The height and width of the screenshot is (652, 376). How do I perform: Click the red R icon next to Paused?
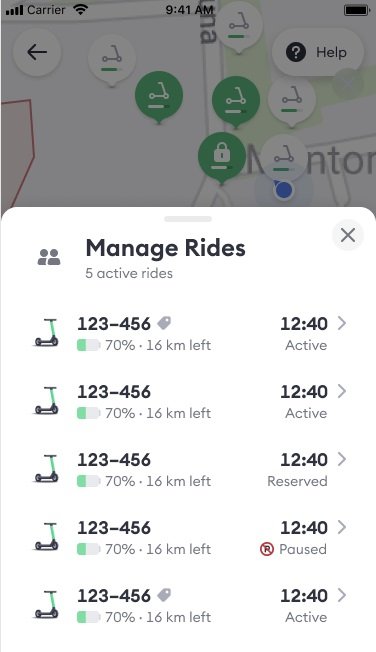click(x=267, y=549)
